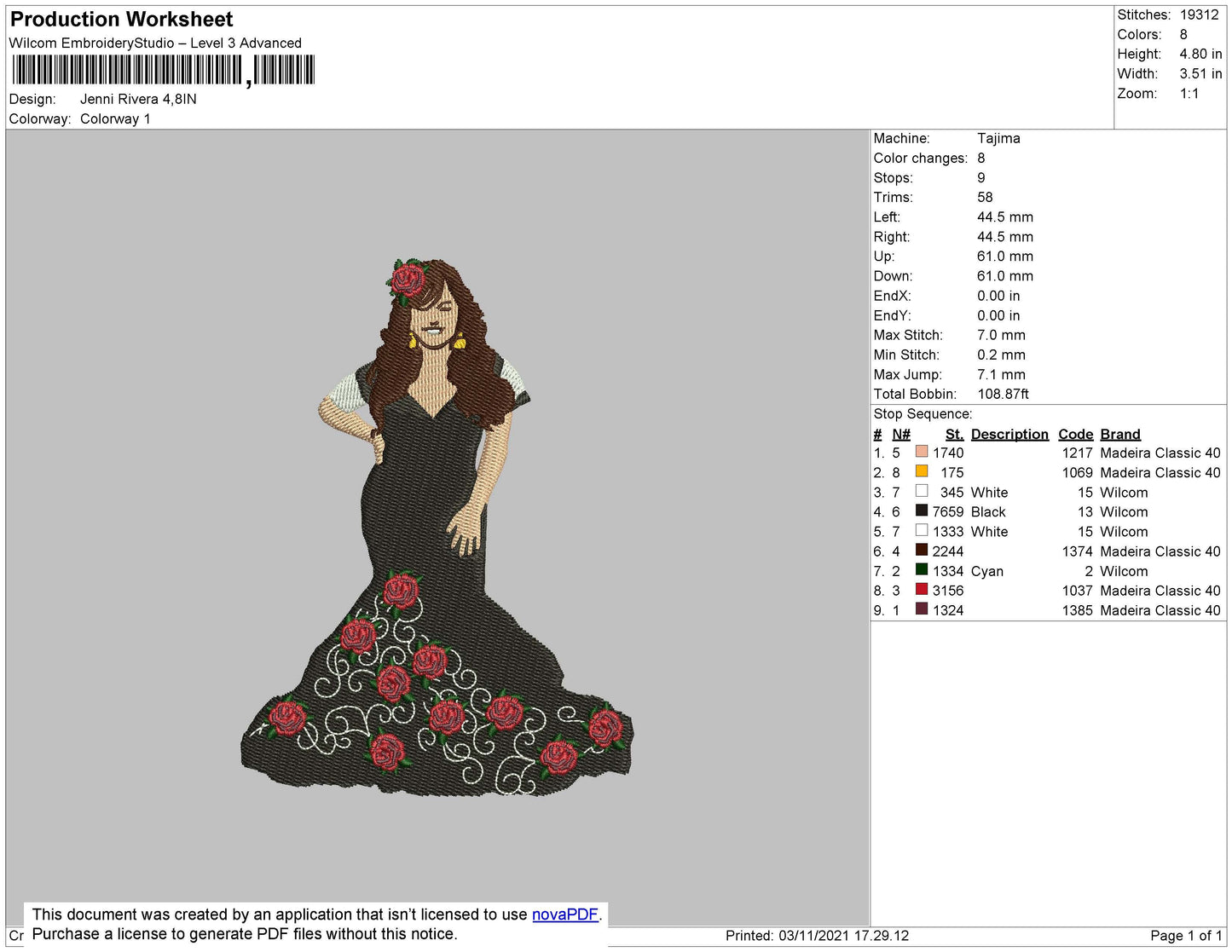Click the dark green Cyan swatch

click(x=922, y=569)
